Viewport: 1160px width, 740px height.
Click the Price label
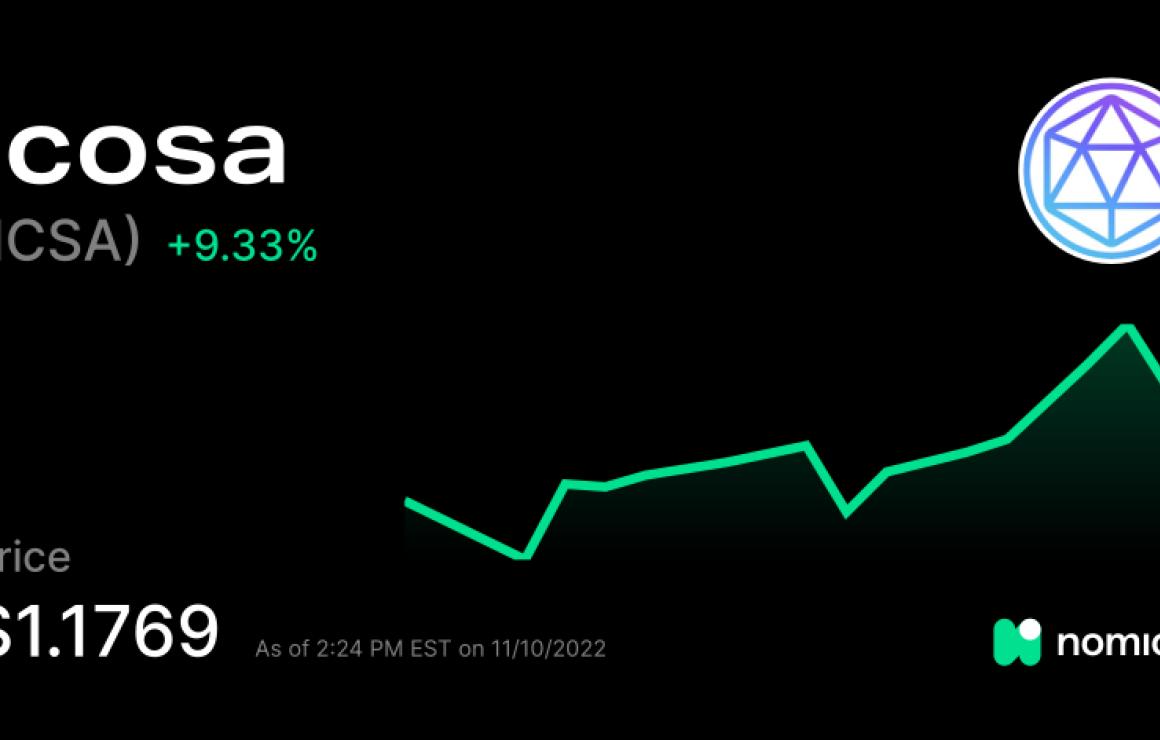pyautogui.click(x=35, y=557)
